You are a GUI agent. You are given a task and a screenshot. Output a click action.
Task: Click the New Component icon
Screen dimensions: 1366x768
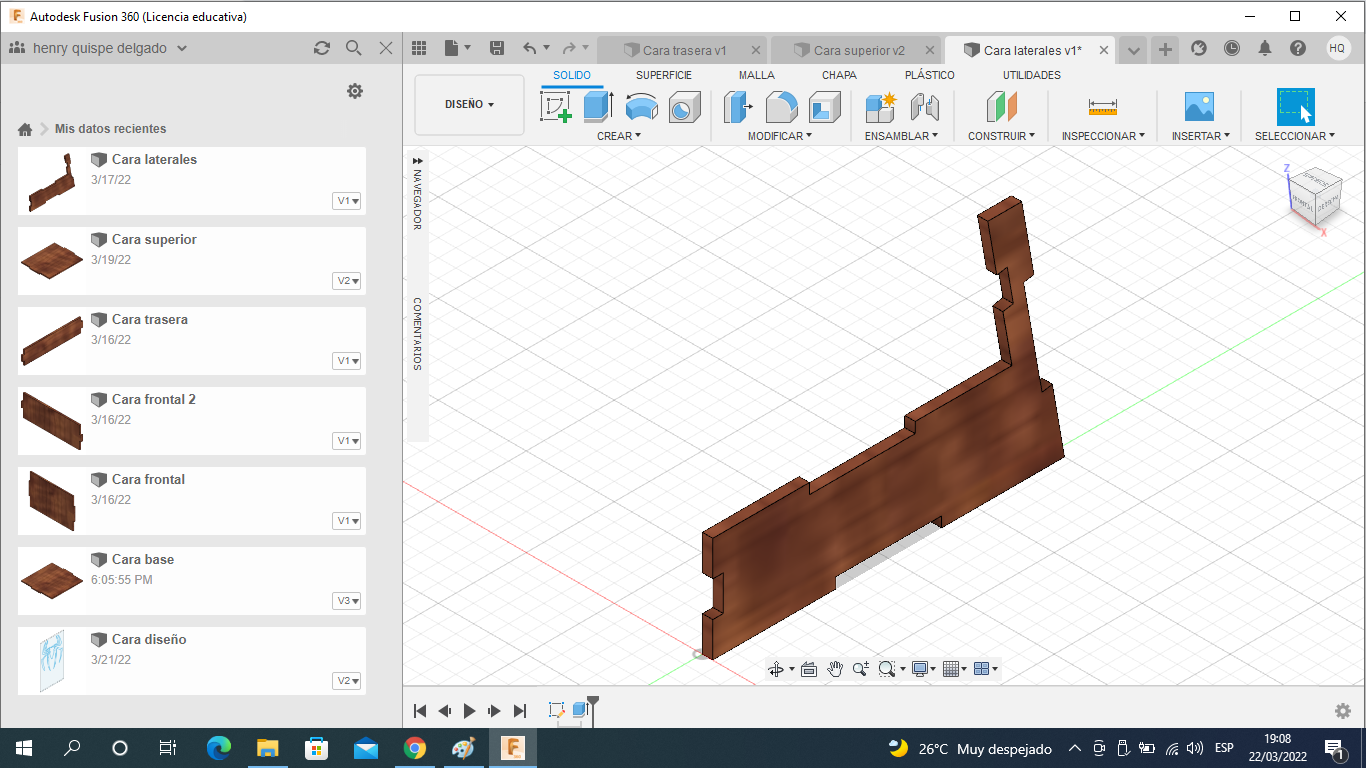tap(881, 106)
